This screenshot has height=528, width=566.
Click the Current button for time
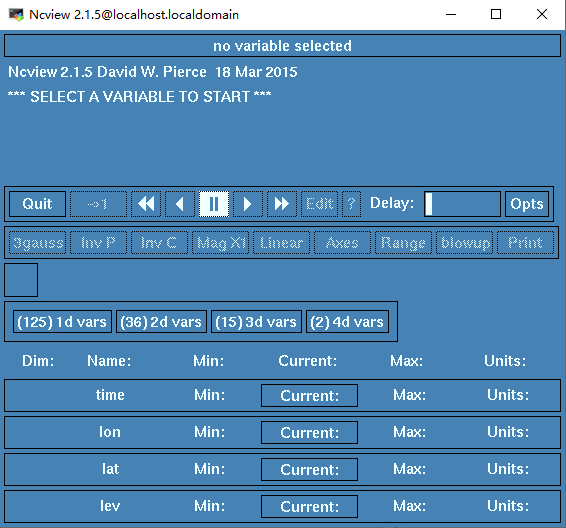(309, 396)
